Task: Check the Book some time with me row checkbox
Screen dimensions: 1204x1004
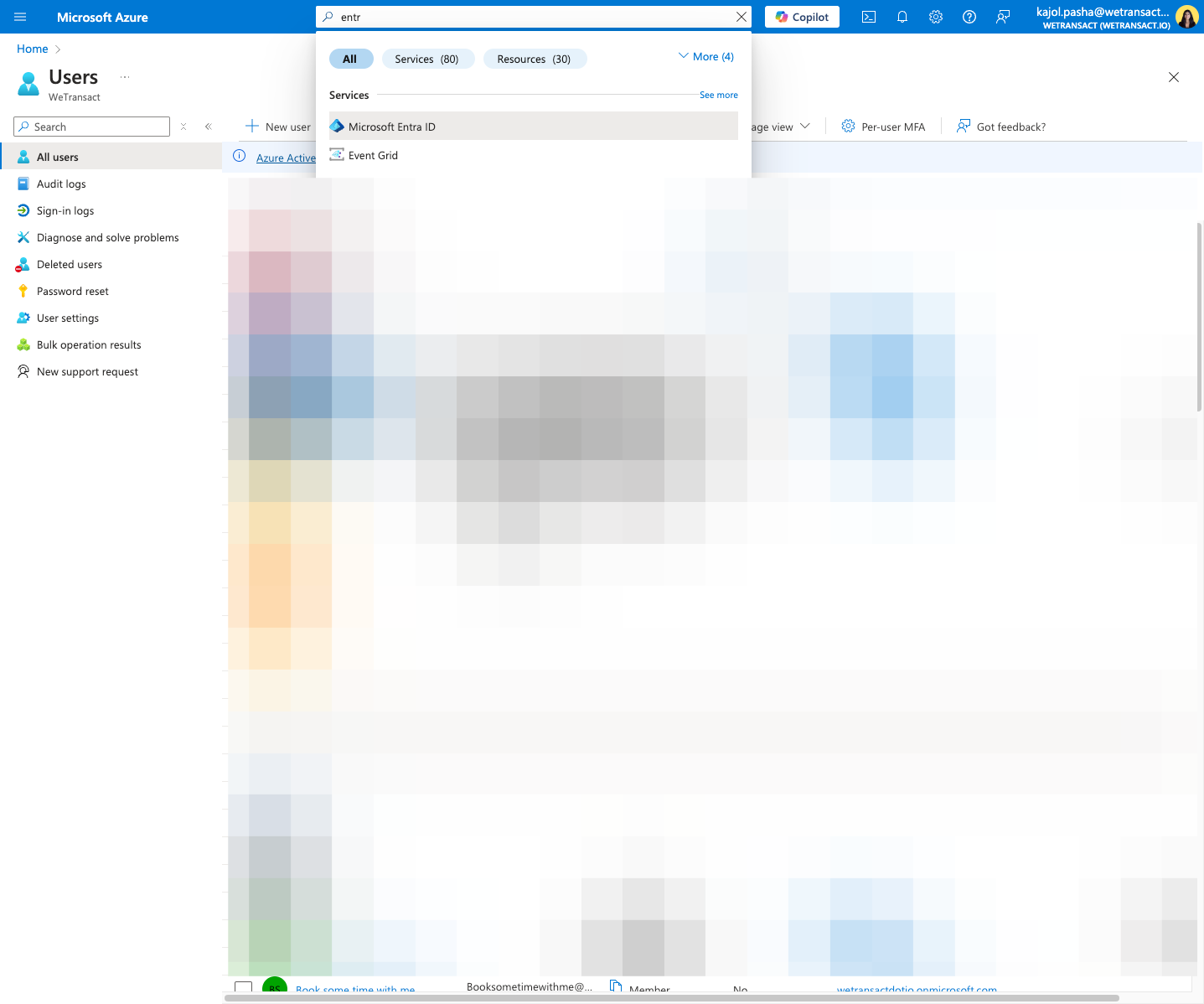Action: tap(244, 988)
